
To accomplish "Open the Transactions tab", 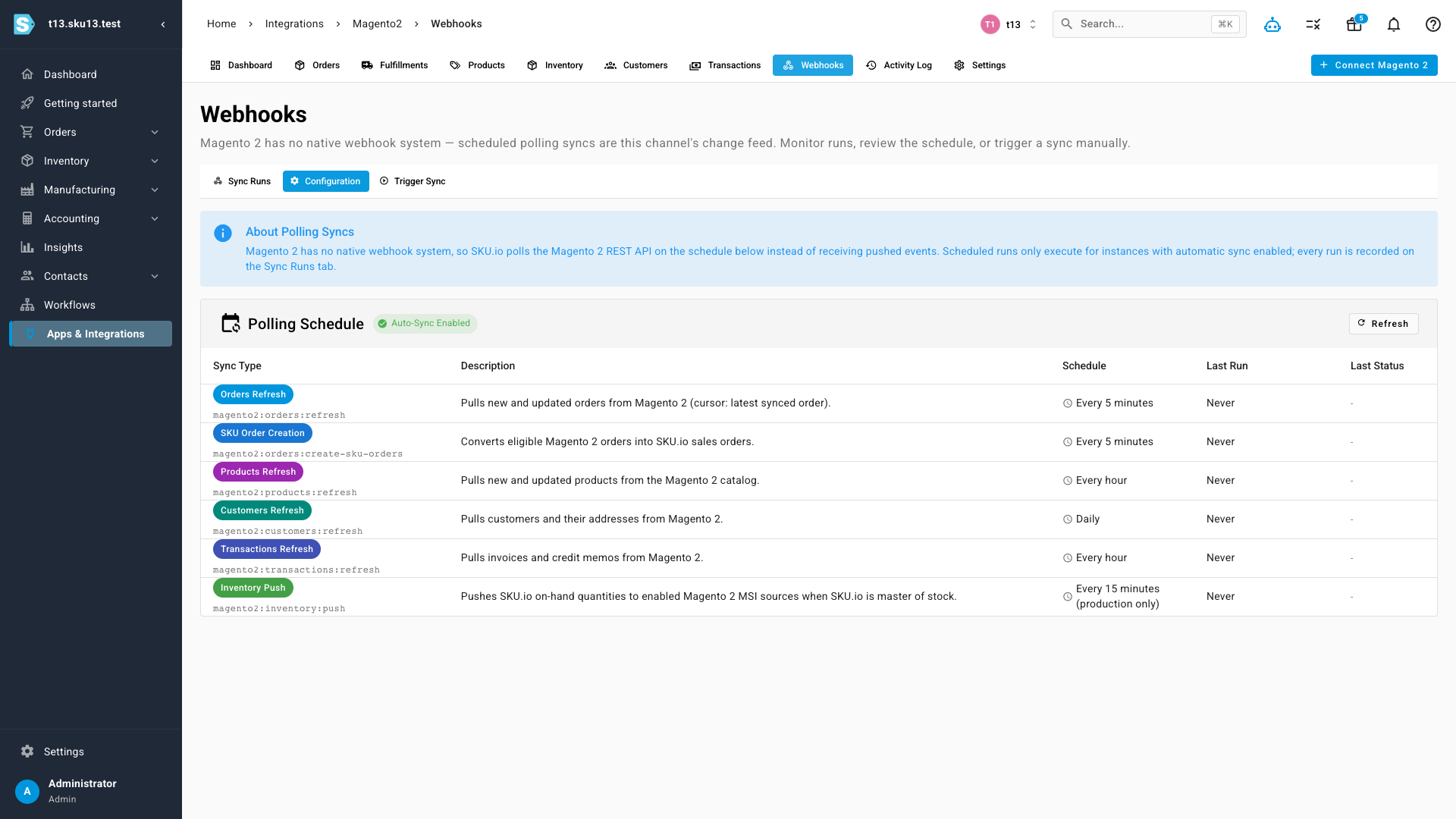I will coord(725,65).
